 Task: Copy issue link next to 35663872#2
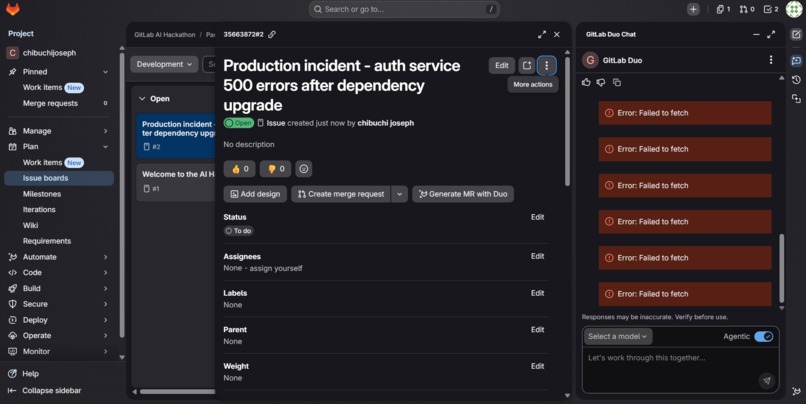click(272, 34)
